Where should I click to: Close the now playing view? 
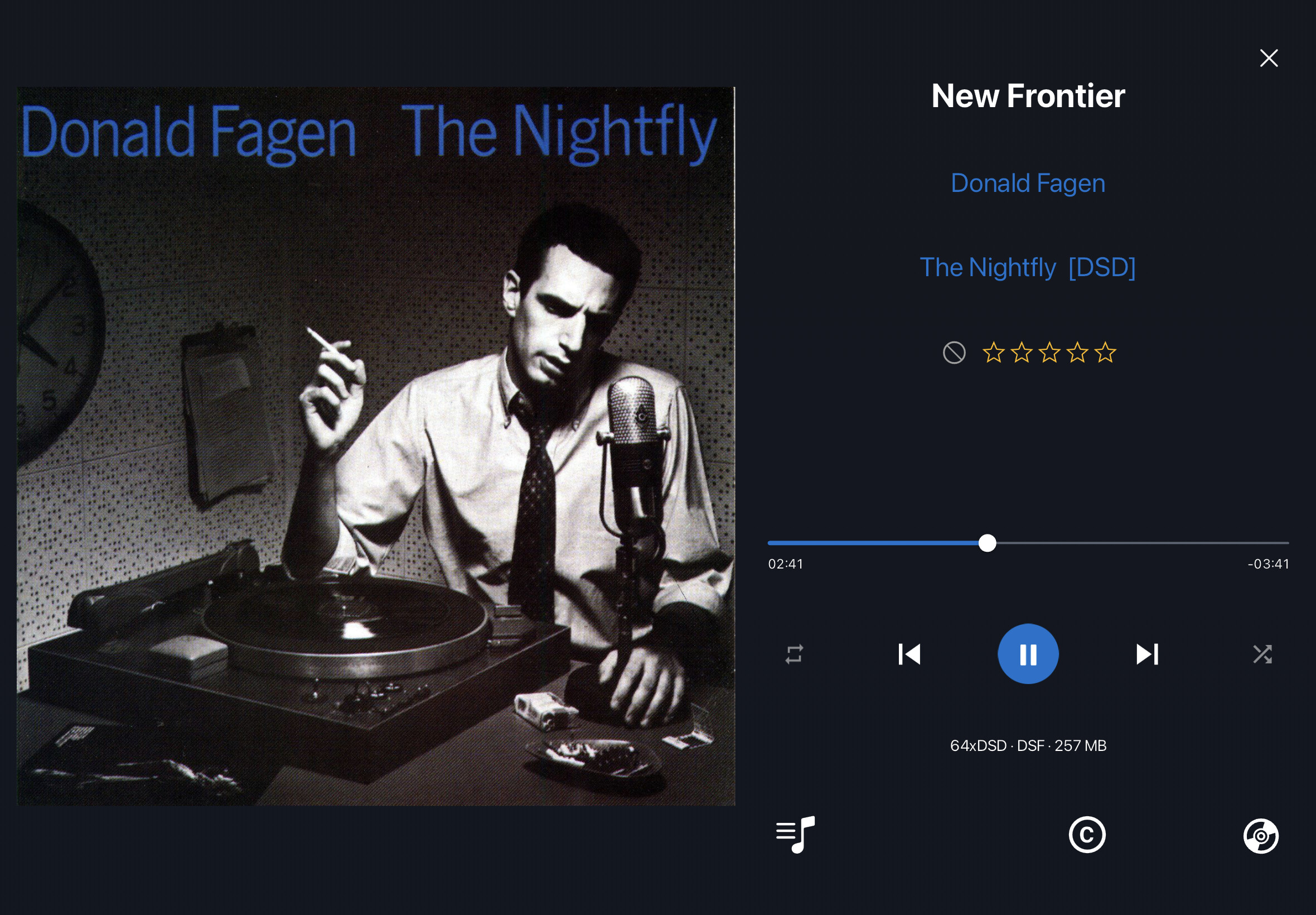(x=1269, y=58)
